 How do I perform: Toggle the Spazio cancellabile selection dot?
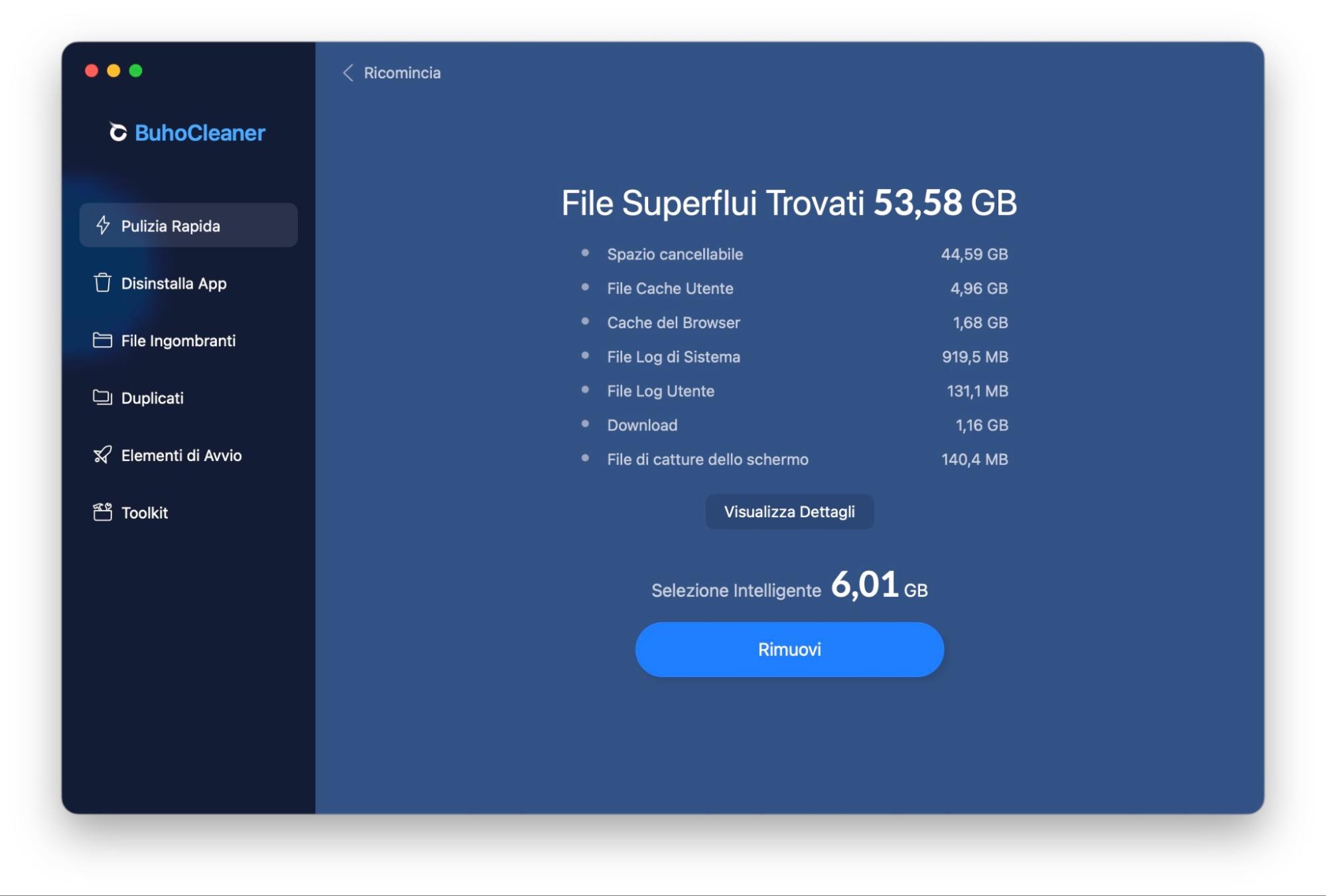coord(584,253)
